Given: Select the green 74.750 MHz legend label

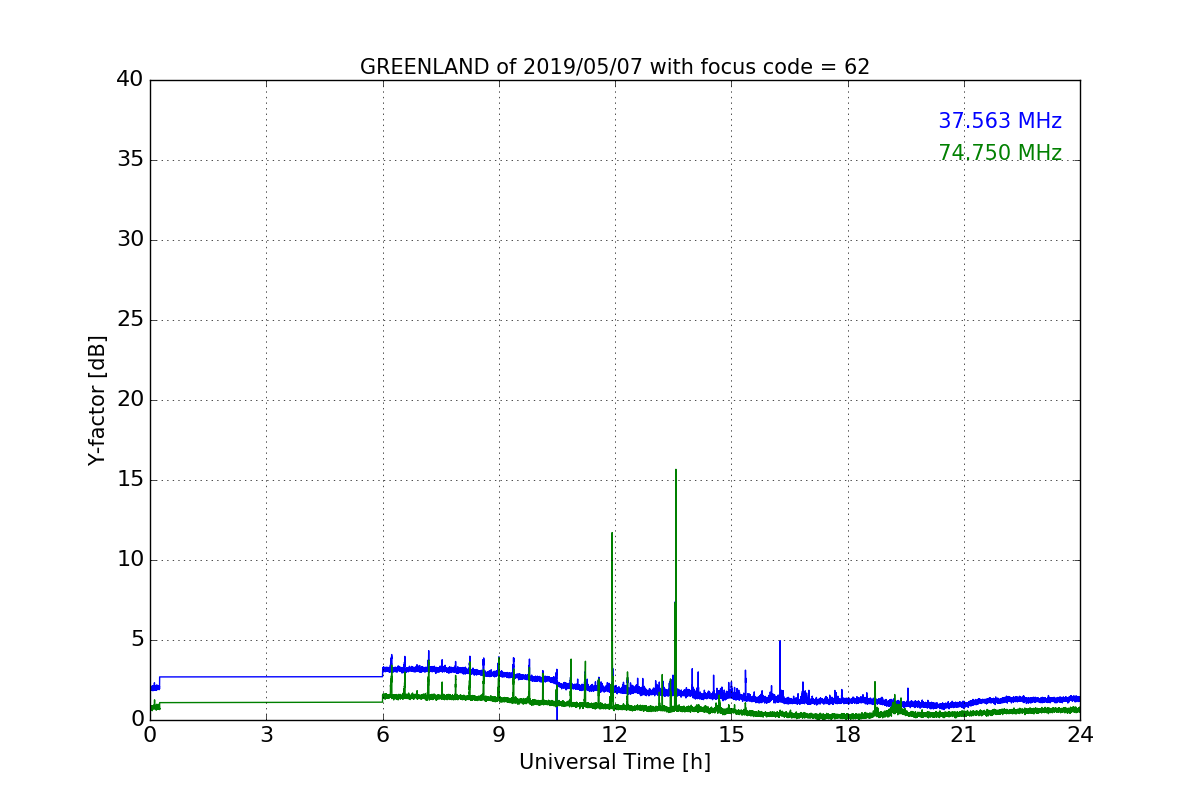Looking at the screenshot, I should point(999,153).
